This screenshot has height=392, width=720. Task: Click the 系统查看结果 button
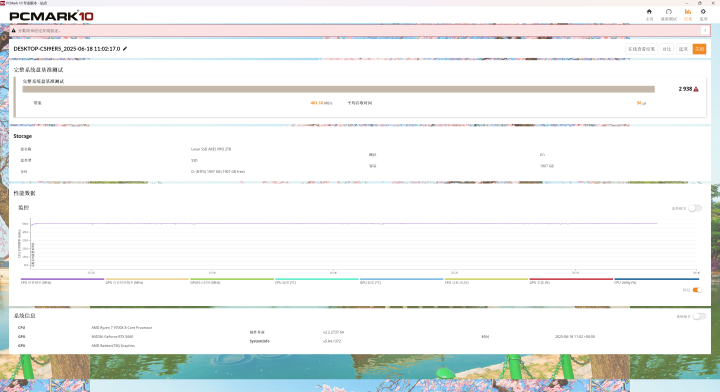point(641,49)
